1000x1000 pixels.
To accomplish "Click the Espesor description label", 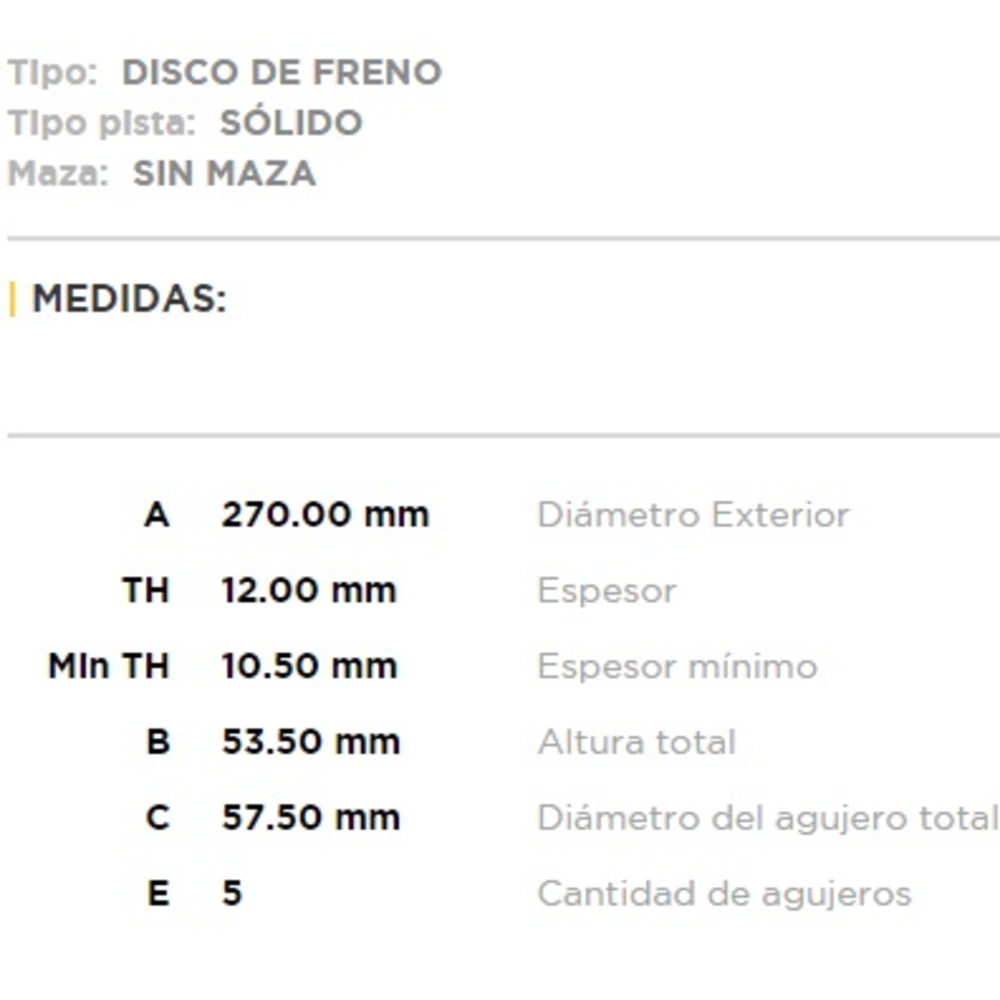I will 606,590.
